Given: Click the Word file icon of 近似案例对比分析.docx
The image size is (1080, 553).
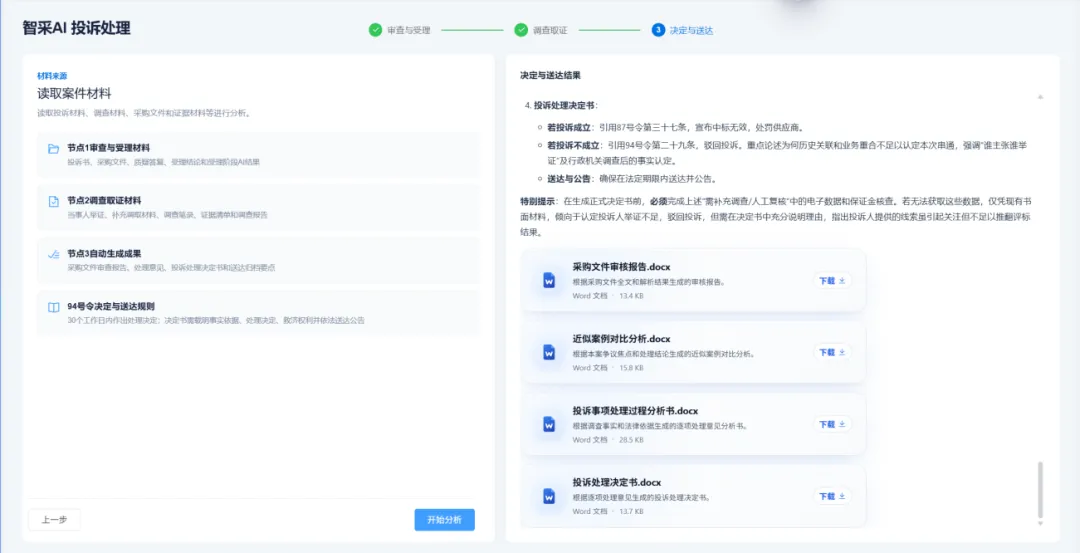Looking at the screenshot, I should pyautogui.click(x=549, y=353).
